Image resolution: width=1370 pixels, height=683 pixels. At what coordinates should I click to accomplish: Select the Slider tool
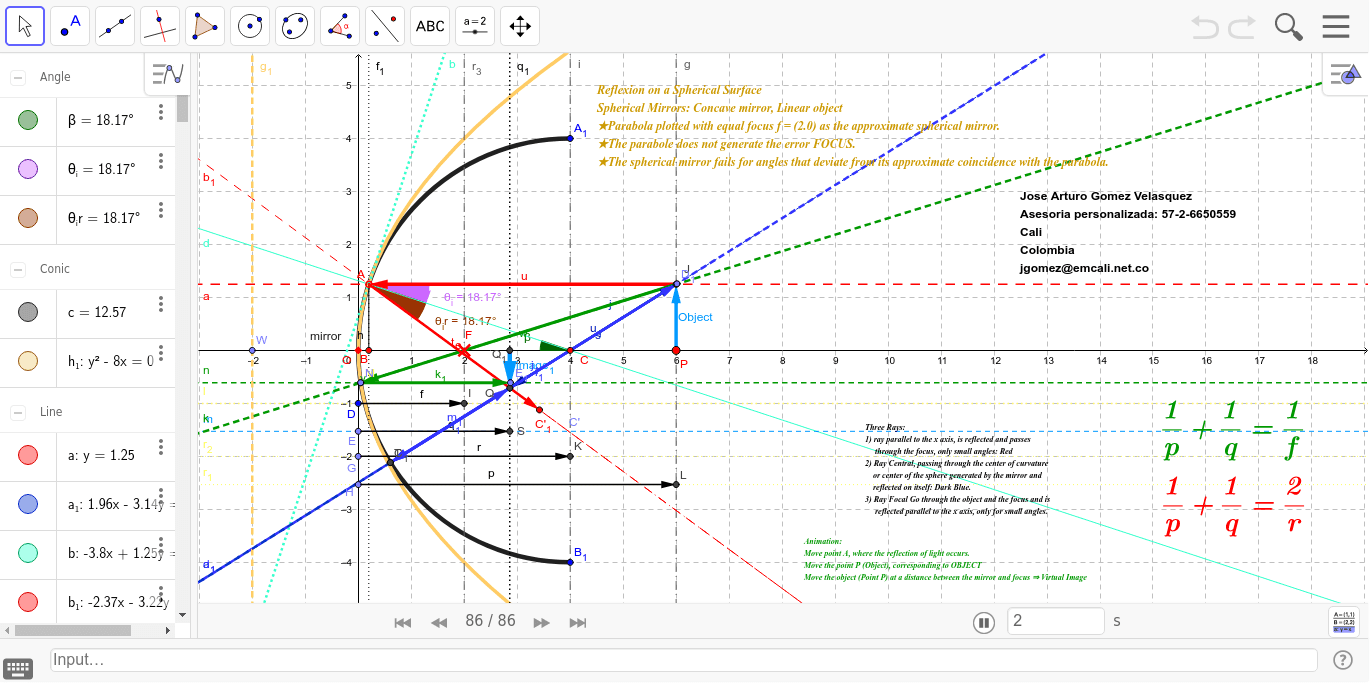[x=474, y=25]
